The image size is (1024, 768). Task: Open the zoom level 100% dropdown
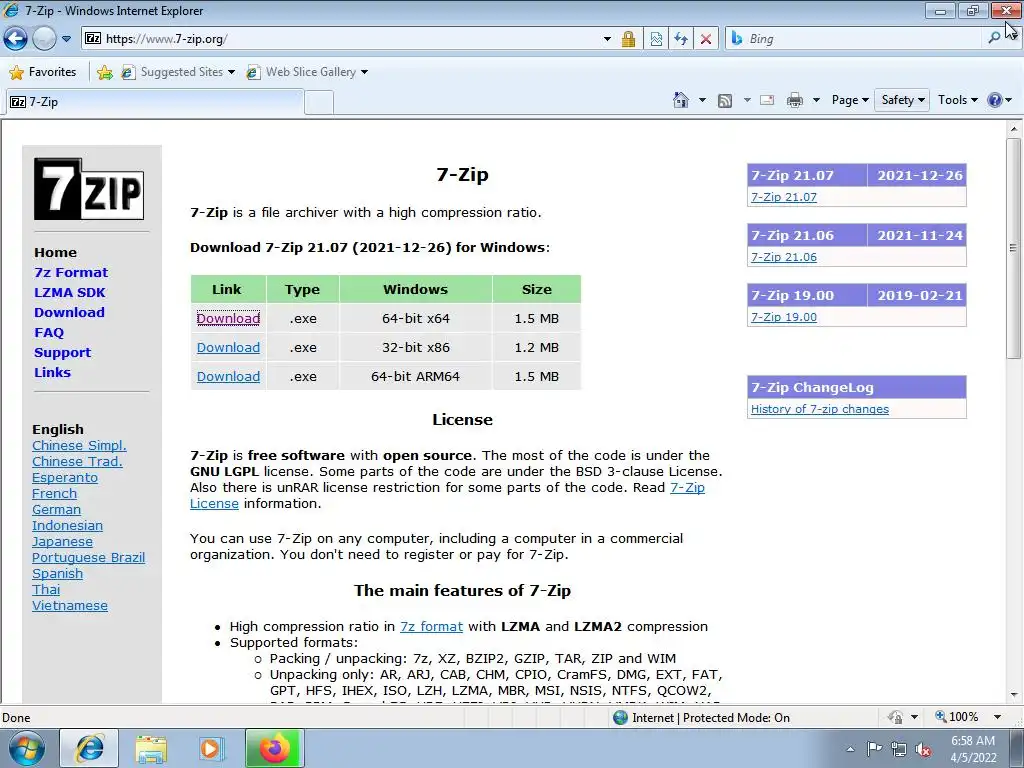pyautogui.click(x=997, y=717)
